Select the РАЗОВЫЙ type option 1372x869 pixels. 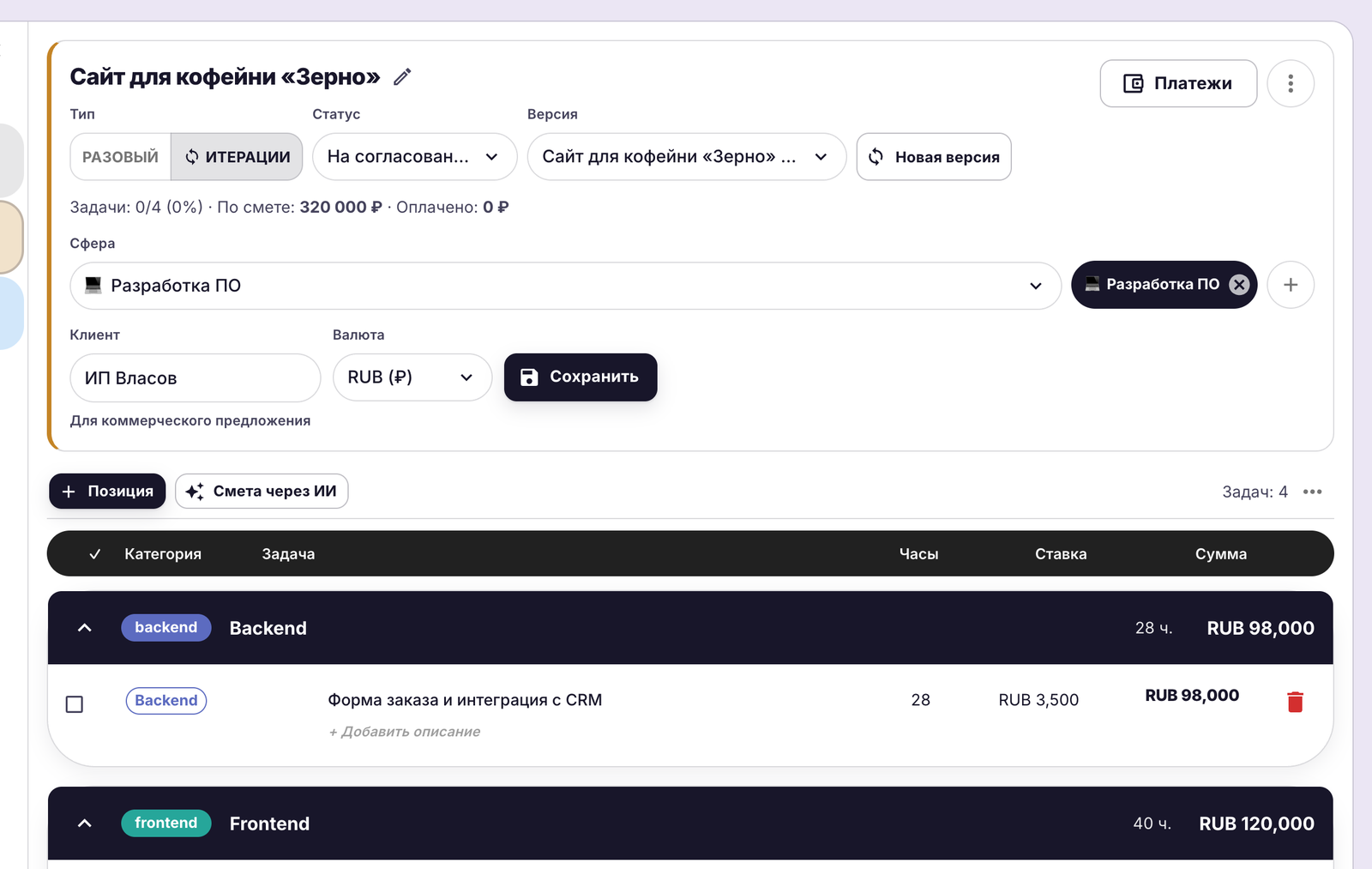[x=120, y=157]
